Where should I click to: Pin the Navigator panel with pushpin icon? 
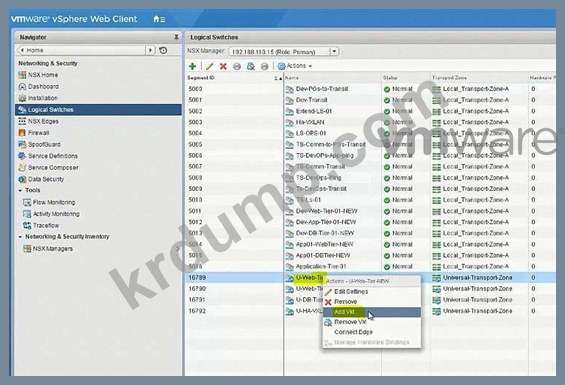click(176, 37)
